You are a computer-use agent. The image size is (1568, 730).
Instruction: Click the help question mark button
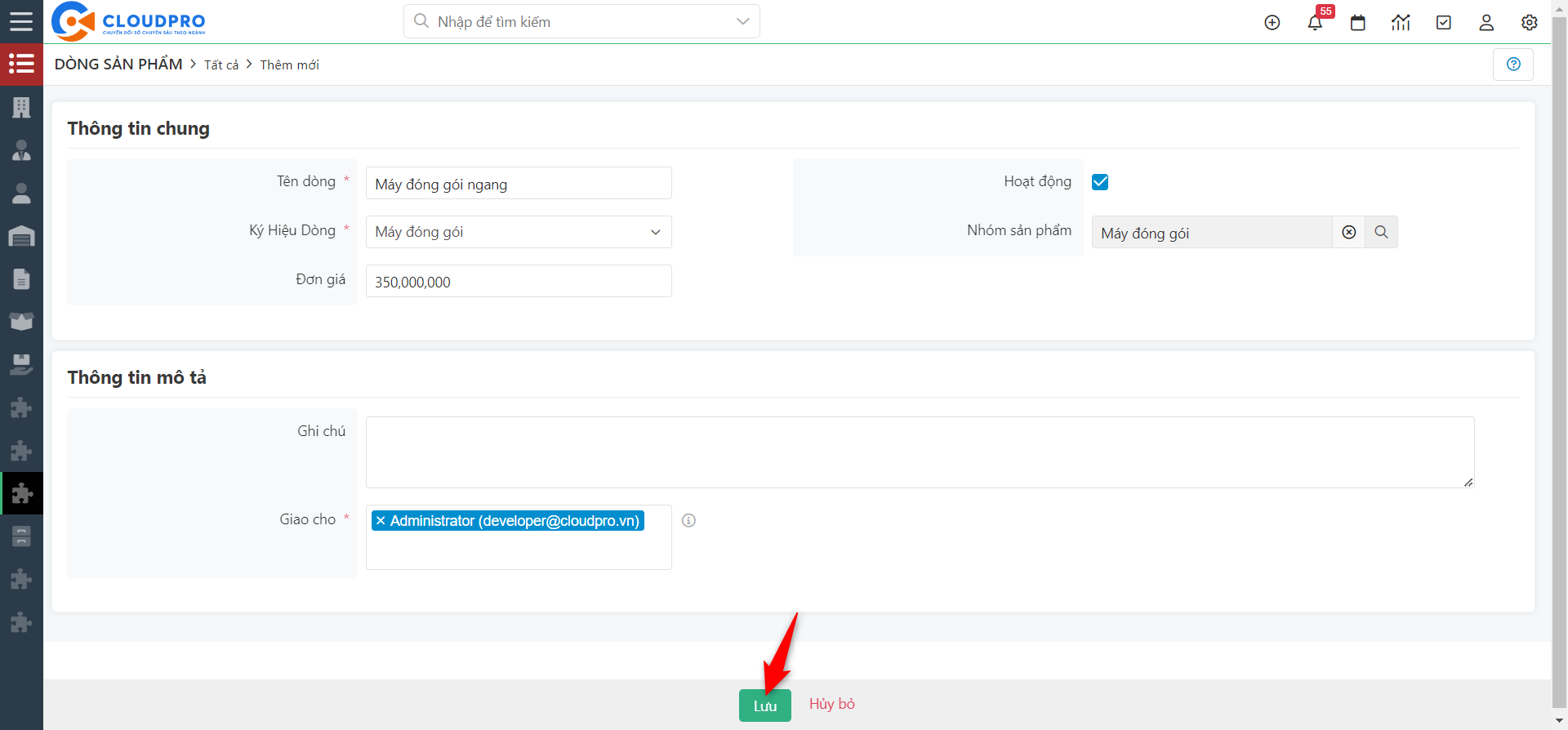pos(1513,65)
